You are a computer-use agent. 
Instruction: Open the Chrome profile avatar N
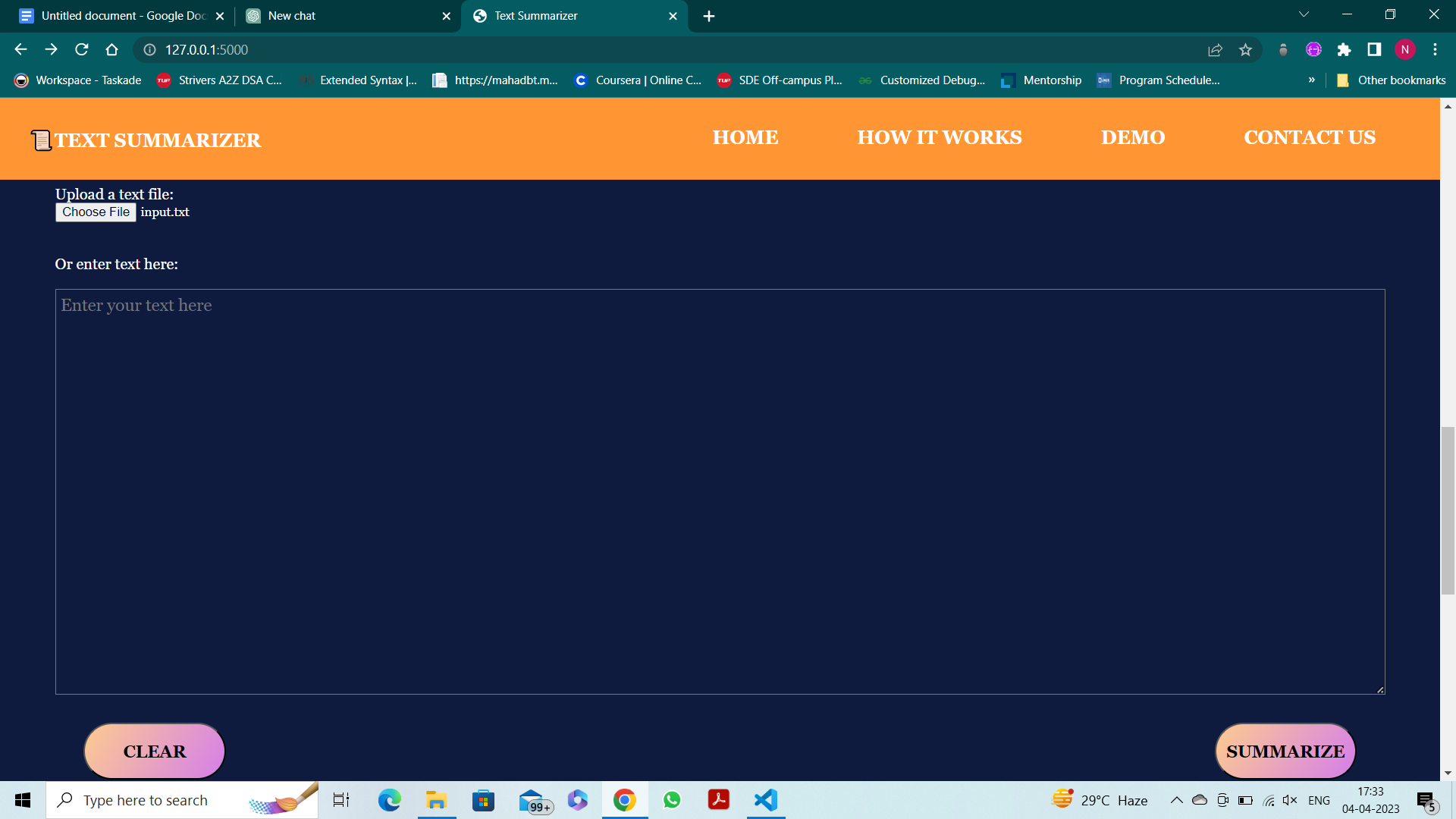point(1404,50)
